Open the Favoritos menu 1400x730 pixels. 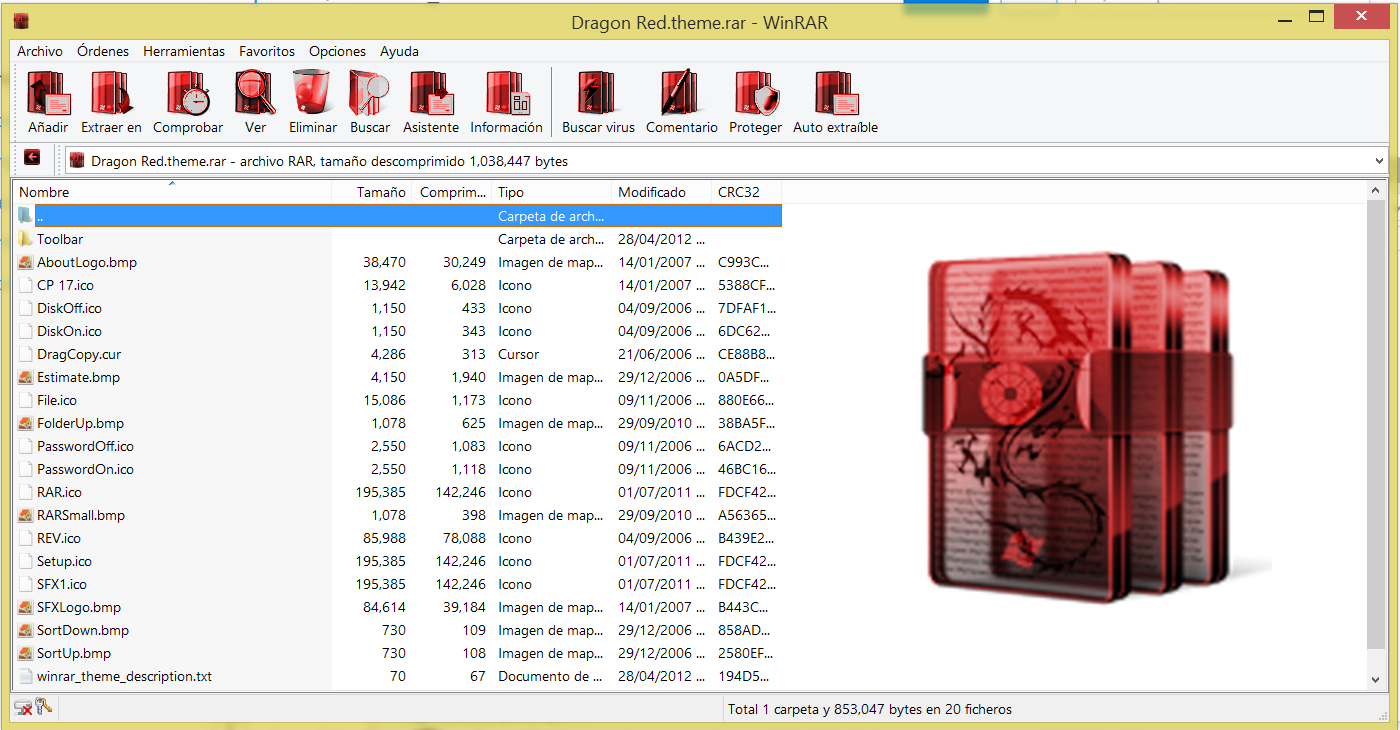click(x=267, y=51)
